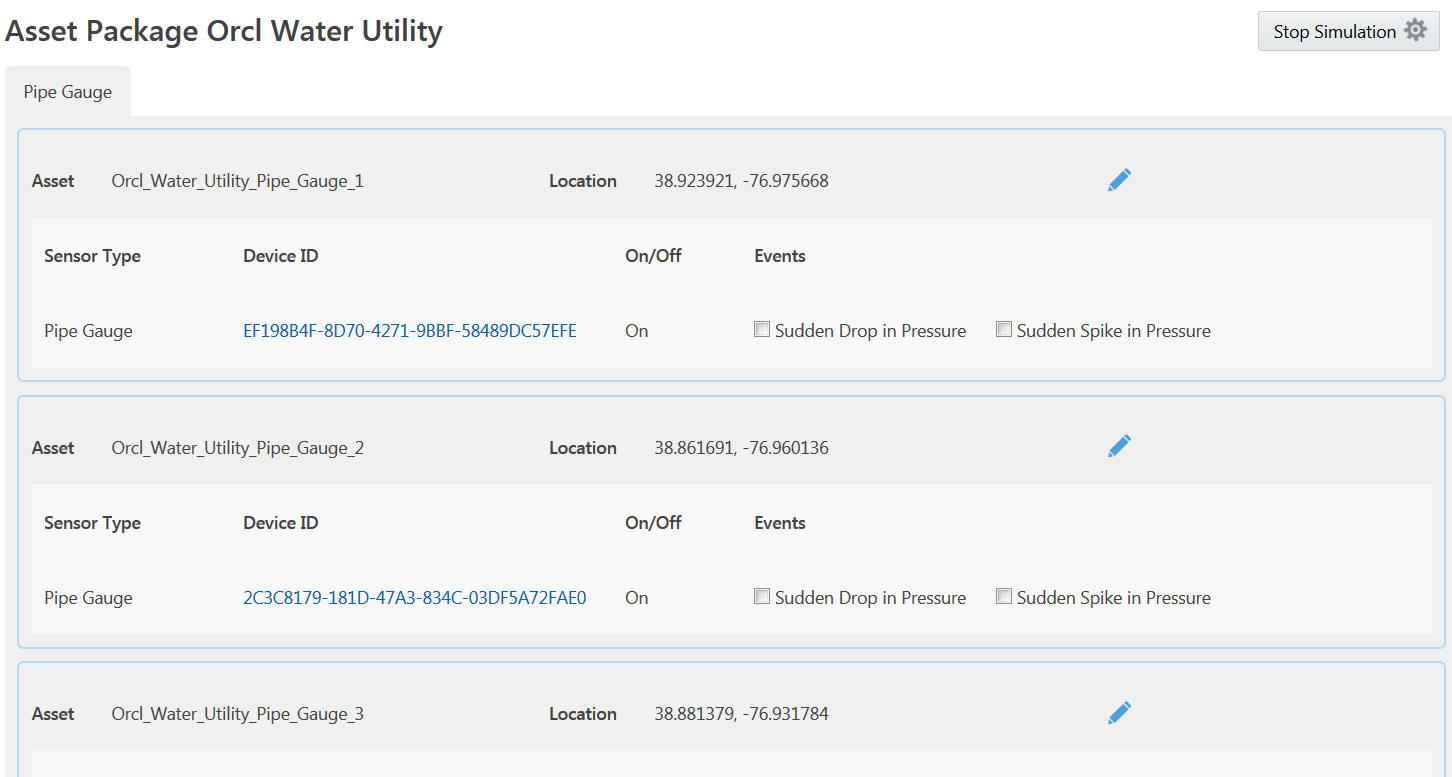Switch to the Pipe Gauge tab

pos(68,92)
